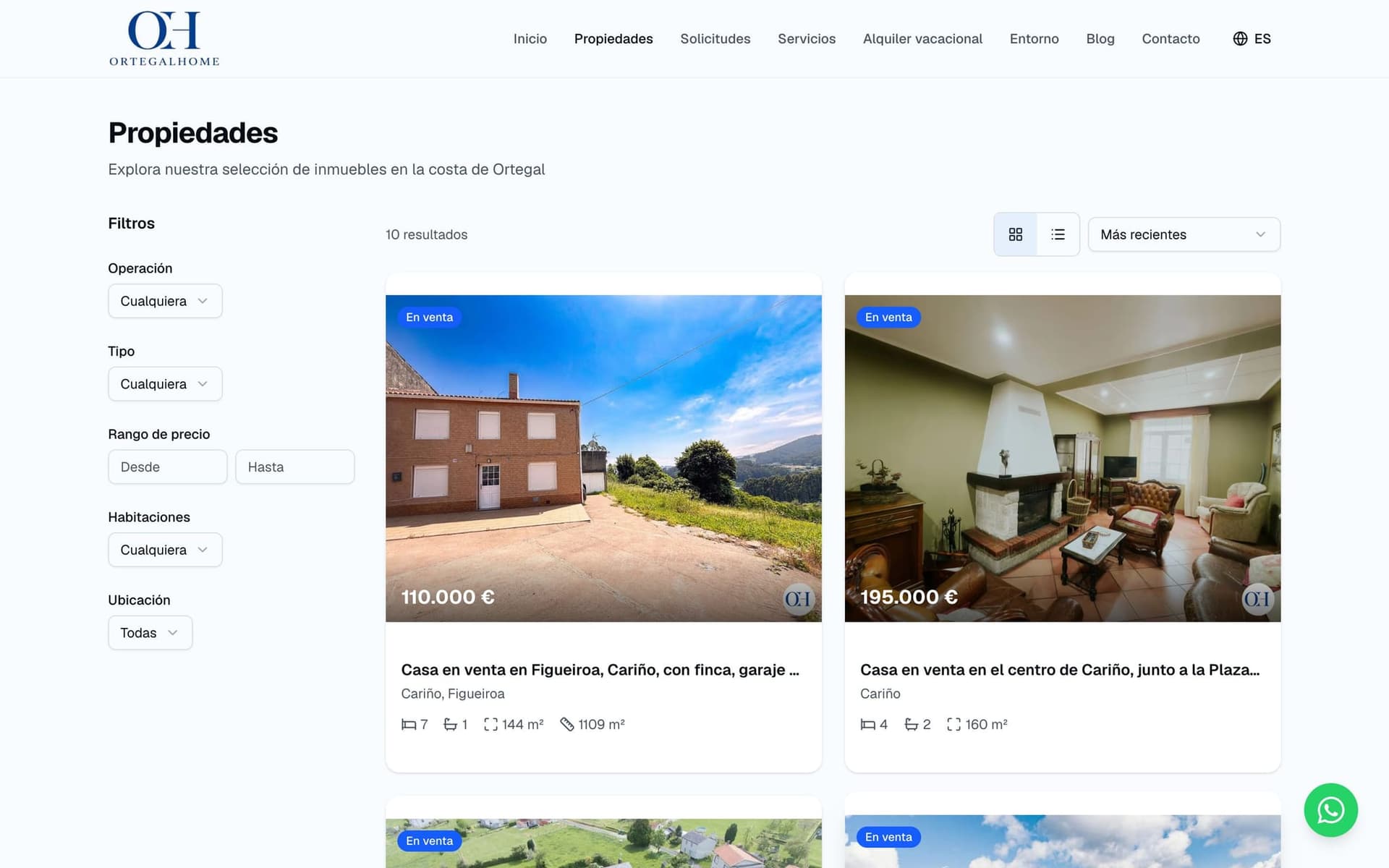This screenshot has height=868, width=1389.
Task: Click the 195.000 € price
Action: click(909, 597)
